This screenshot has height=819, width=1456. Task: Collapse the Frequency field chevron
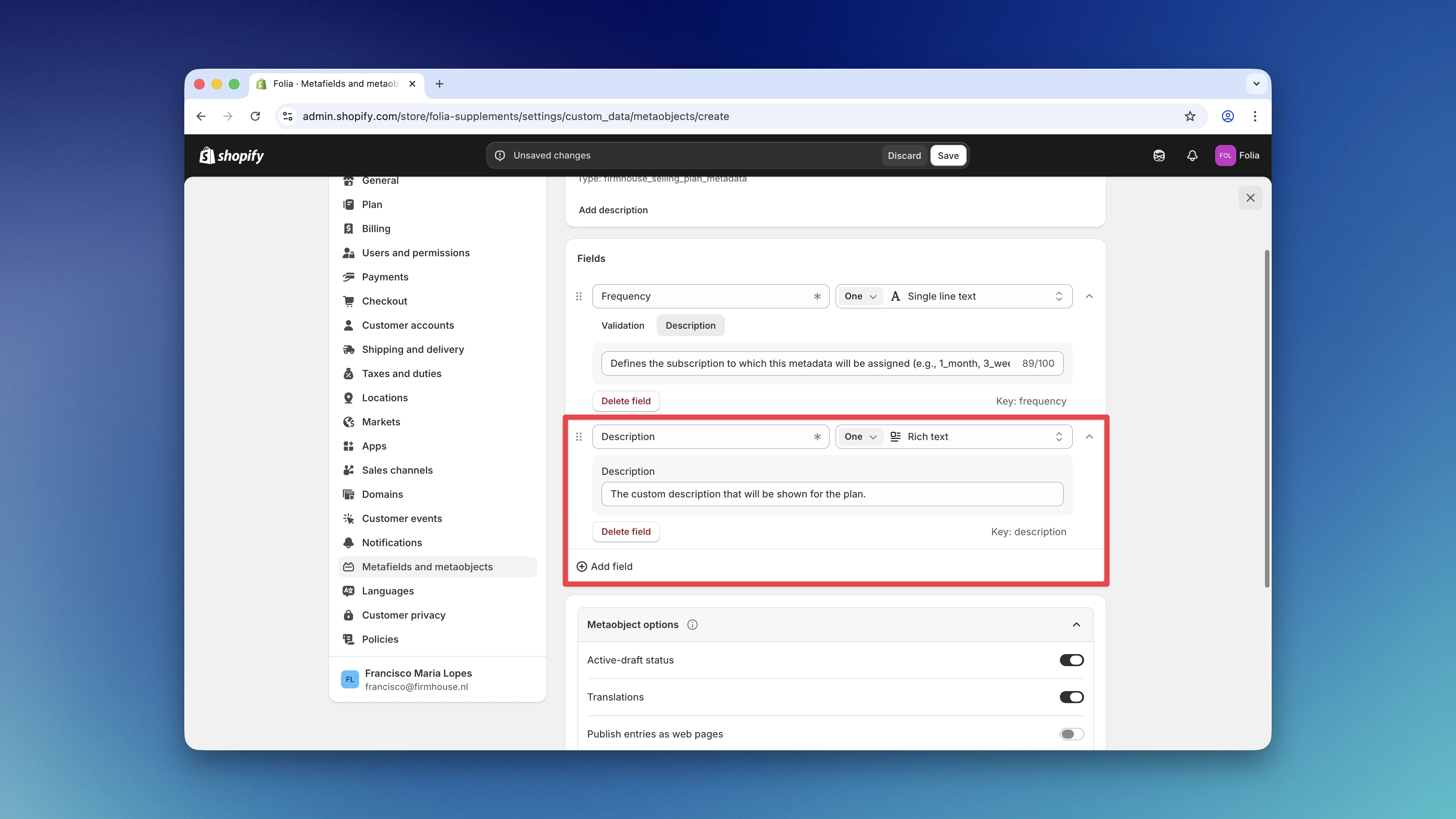click(1089, 296)
